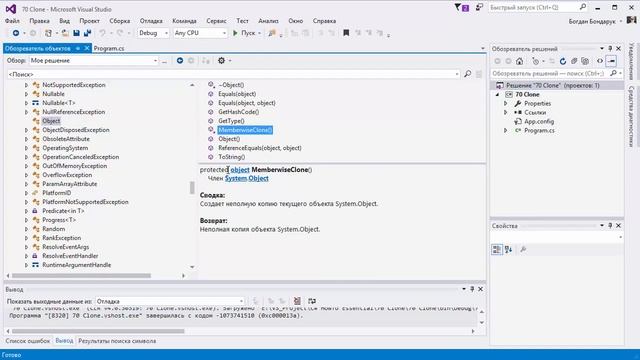The height and width of the screenshot is (360, 640).
Task: Click the class list horizontal scrollbar
Action: point(81,276)
